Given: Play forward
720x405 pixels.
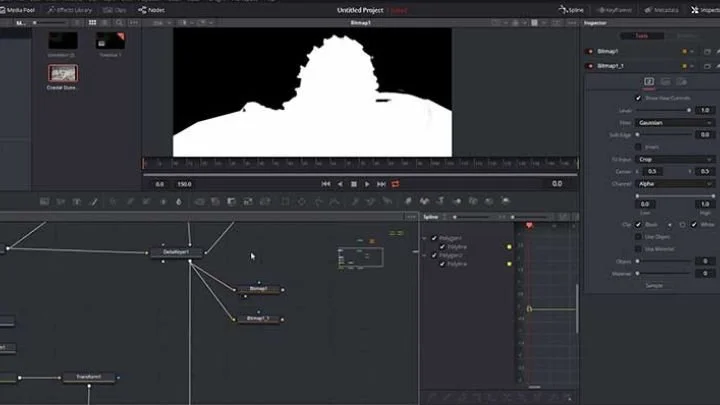Looking at the screenshot, I should pyautogui.click(x=367, y=184).
